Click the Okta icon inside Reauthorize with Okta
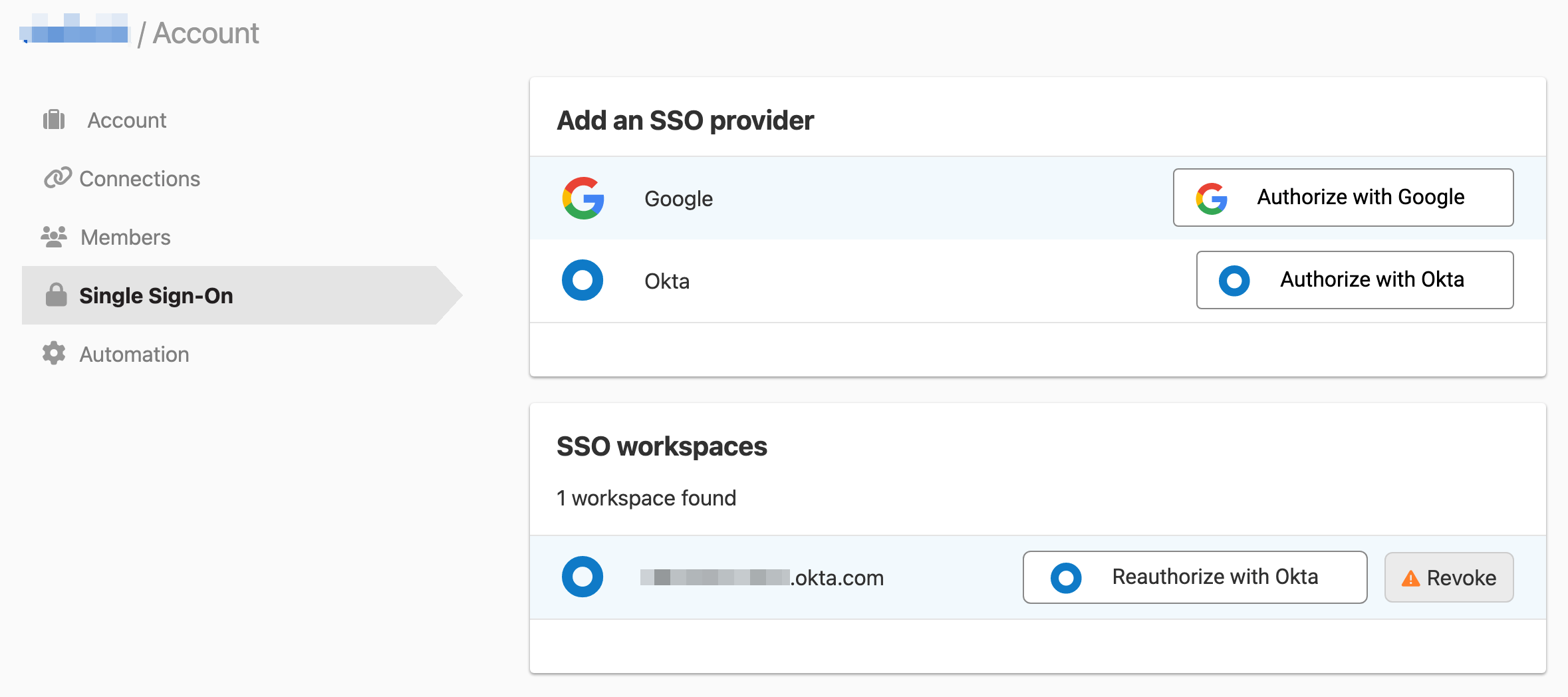Viewport: 1568px width, 697px height. tap(1067, 577)
